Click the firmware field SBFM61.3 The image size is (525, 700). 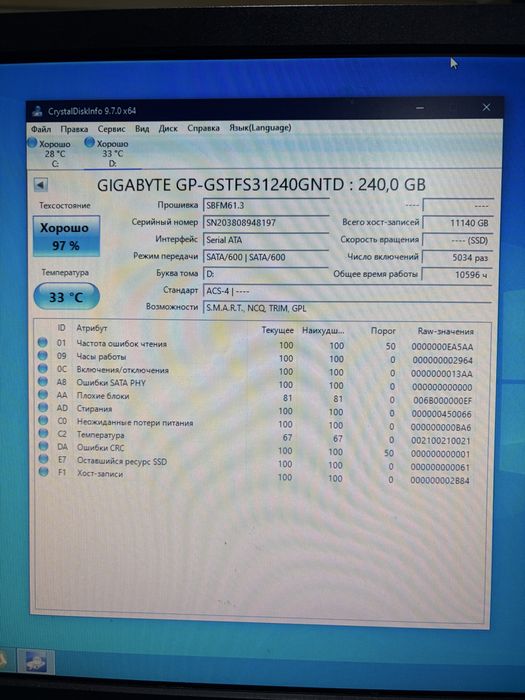coord(266,206)
